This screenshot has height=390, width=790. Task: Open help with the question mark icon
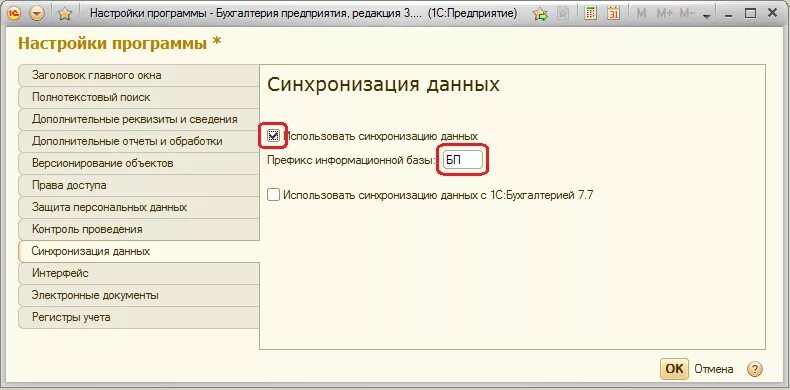pyautogui.click(x=755, y=369)
